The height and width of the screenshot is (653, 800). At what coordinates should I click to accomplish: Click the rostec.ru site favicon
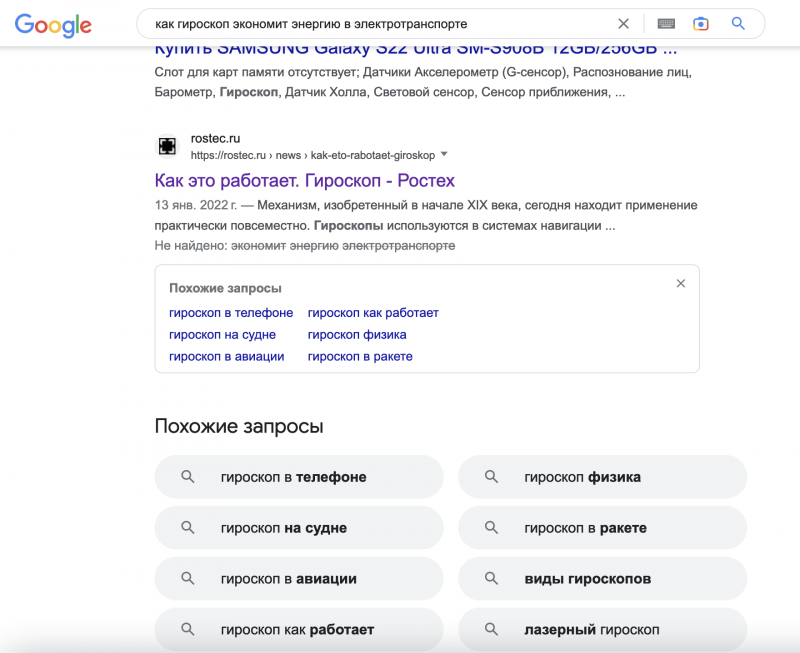point(167,146)
